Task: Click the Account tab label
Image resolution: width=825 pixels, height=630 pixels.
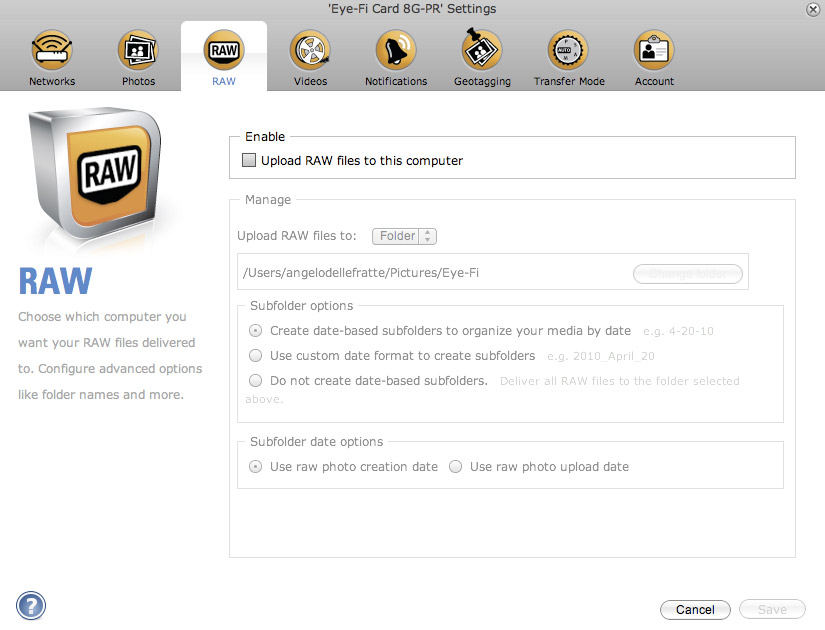Action: [x=654, y=81]
